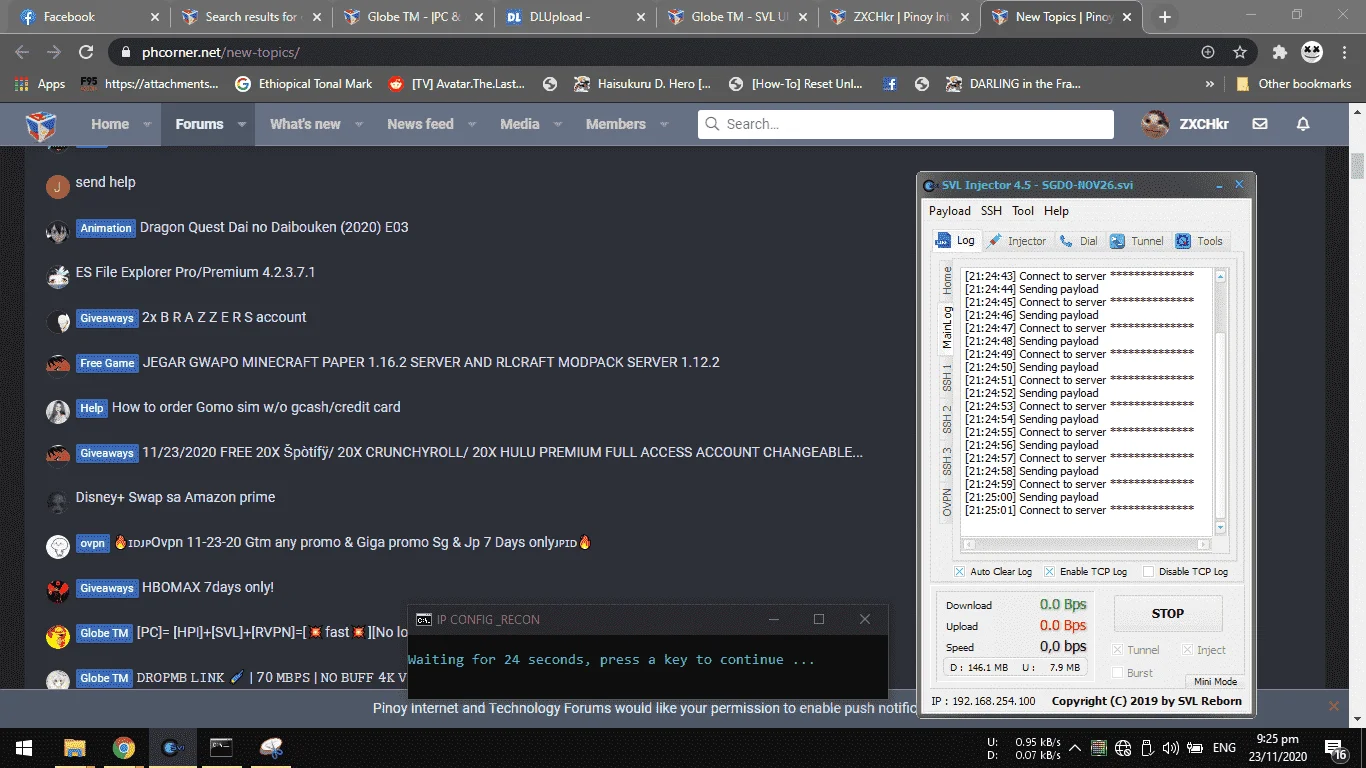1366x768 pixels.
Task: Select the SSH 3 vertical tab
Action: pos(947,461)
